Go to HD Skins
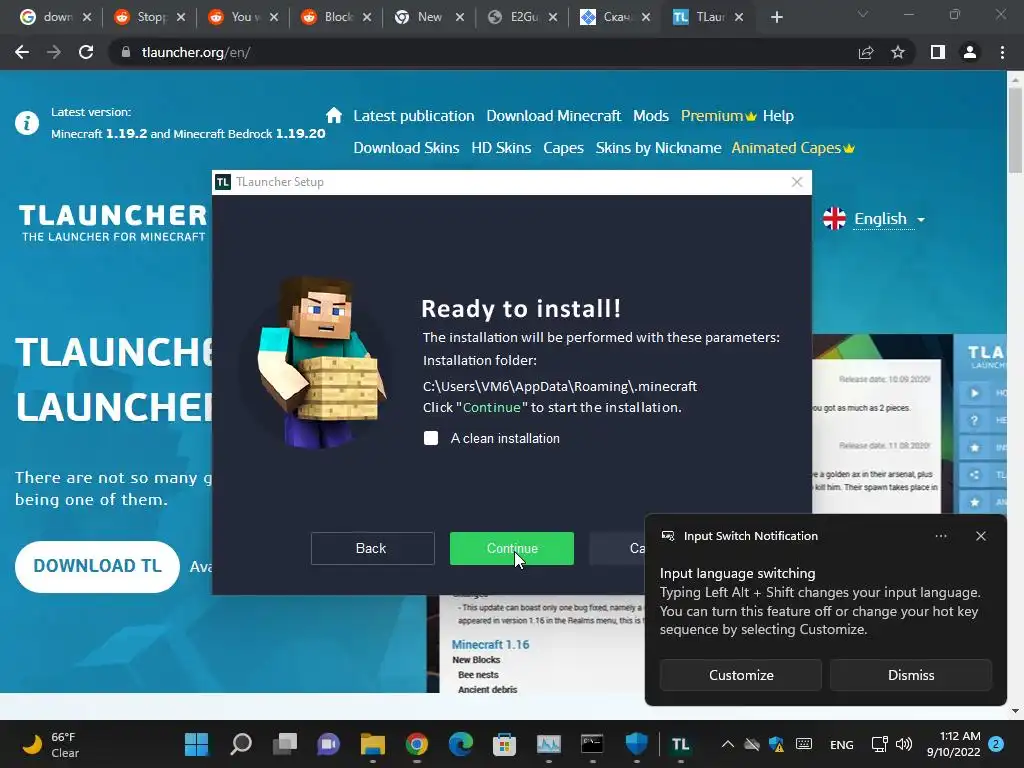Screen dimensions: 1024x768 501,148
